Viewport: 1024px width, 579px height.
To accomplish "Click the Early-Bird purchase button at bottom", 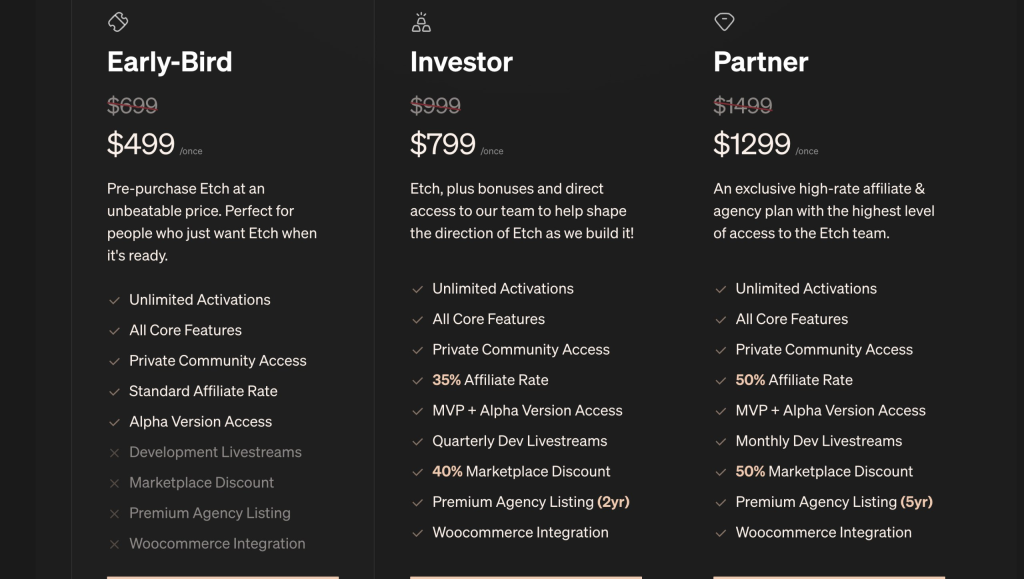I will tap(223, 577).
